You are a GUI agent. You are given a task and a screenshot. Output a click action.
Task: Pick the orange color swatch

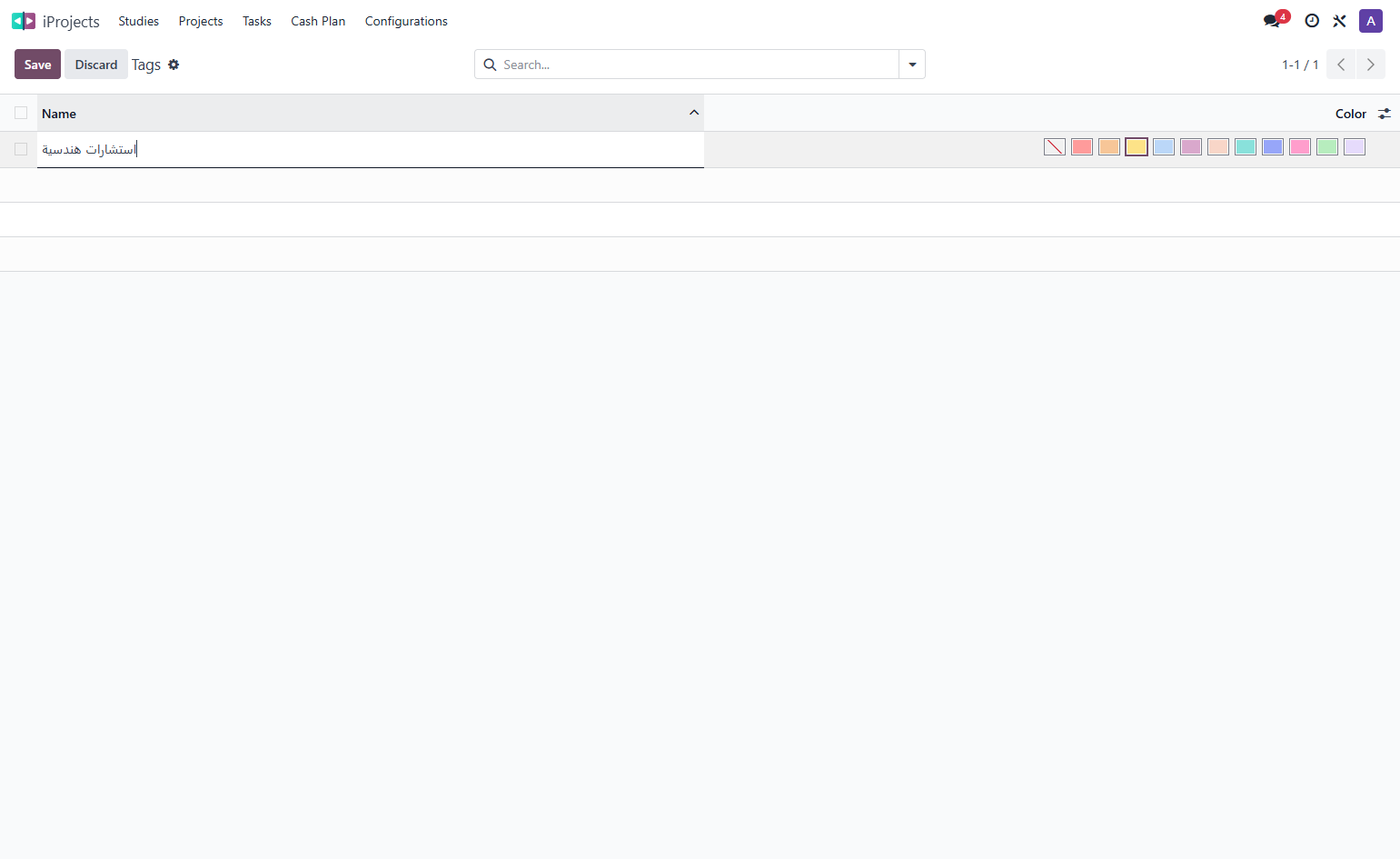1109,146
